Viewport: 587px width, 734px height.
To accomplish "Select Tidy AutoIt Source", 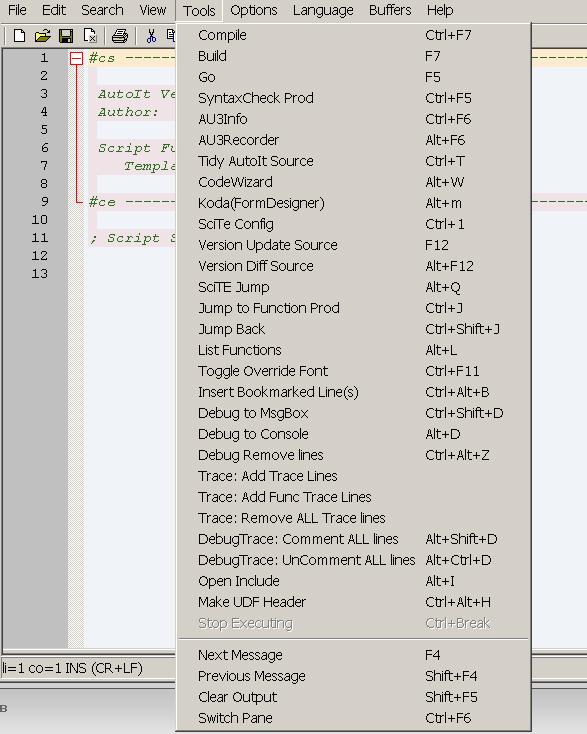I will (x=353, y=161).
